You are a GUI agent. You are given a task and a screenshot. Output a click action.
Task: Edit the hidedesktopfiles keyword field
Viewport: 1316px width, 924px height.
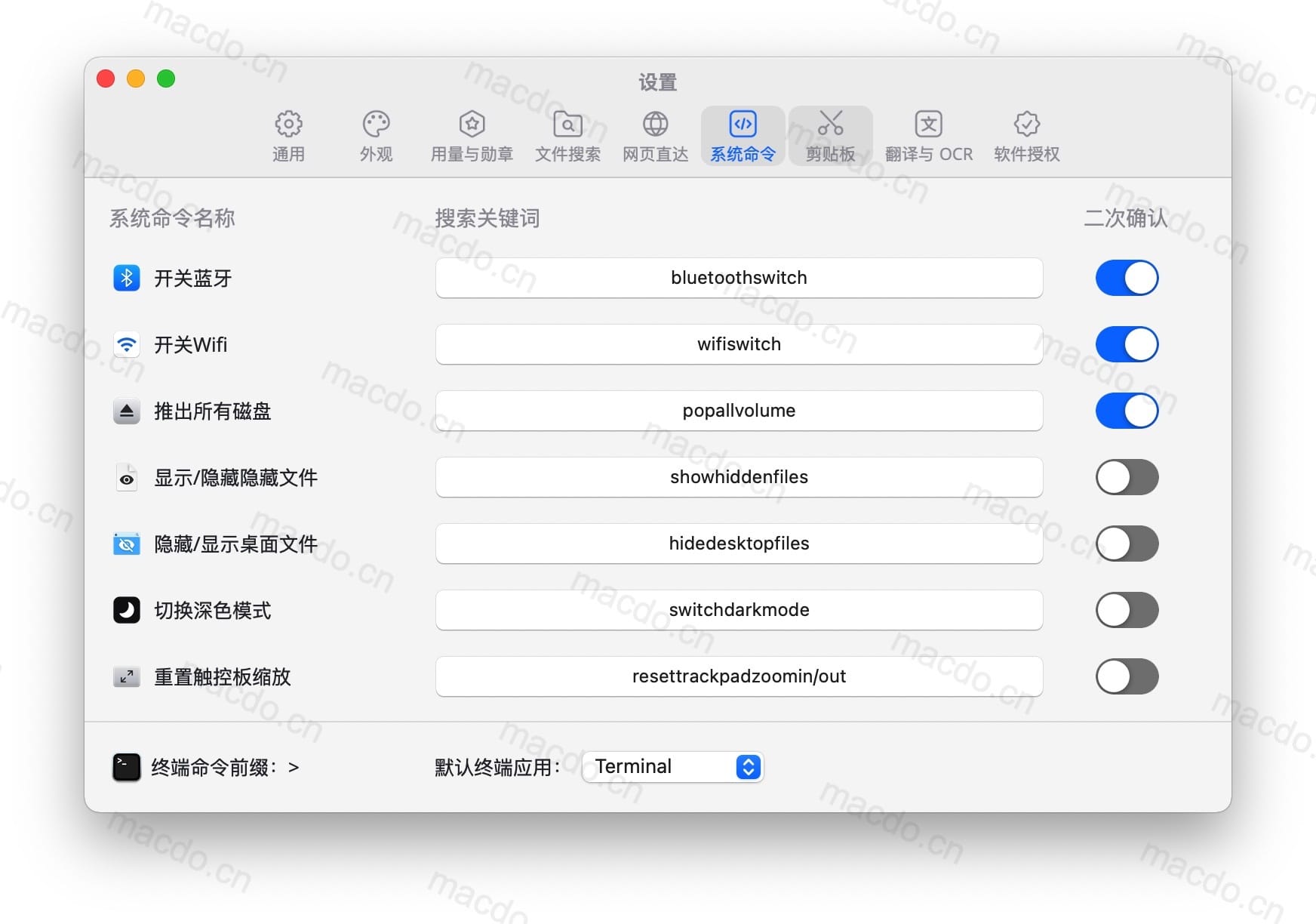[x=739, y=544]
